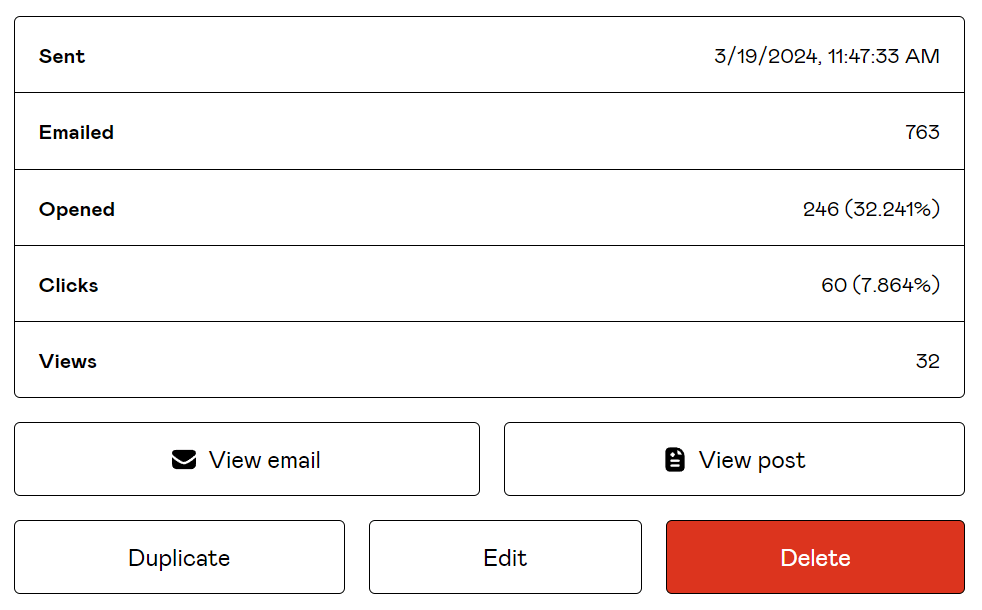Select the Emailed count 763

922,132
